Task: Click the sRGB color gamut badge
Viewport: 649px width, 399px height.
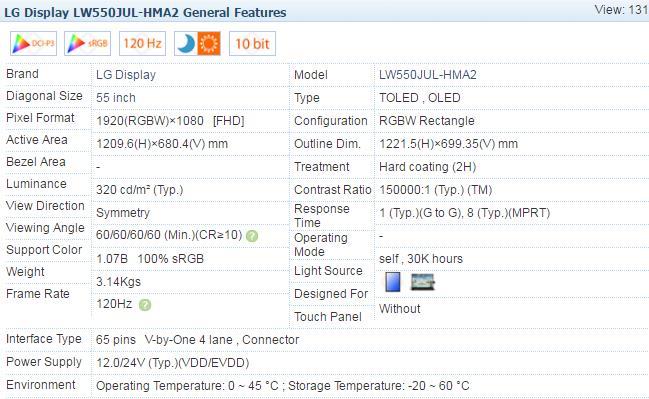Action: point(87,43)
